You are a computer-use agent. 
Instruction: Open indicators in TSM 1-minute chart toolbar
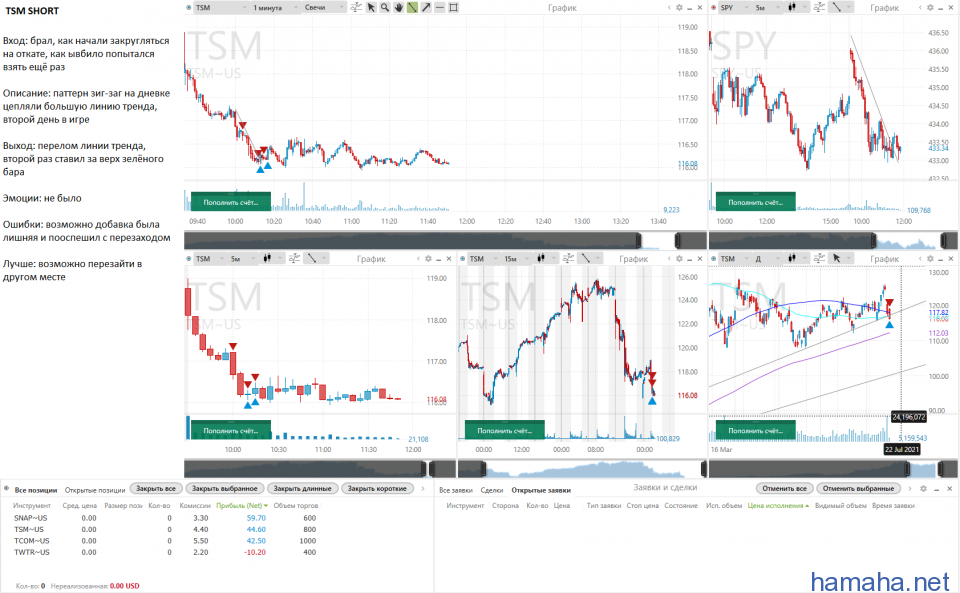(x=356, y=8)
